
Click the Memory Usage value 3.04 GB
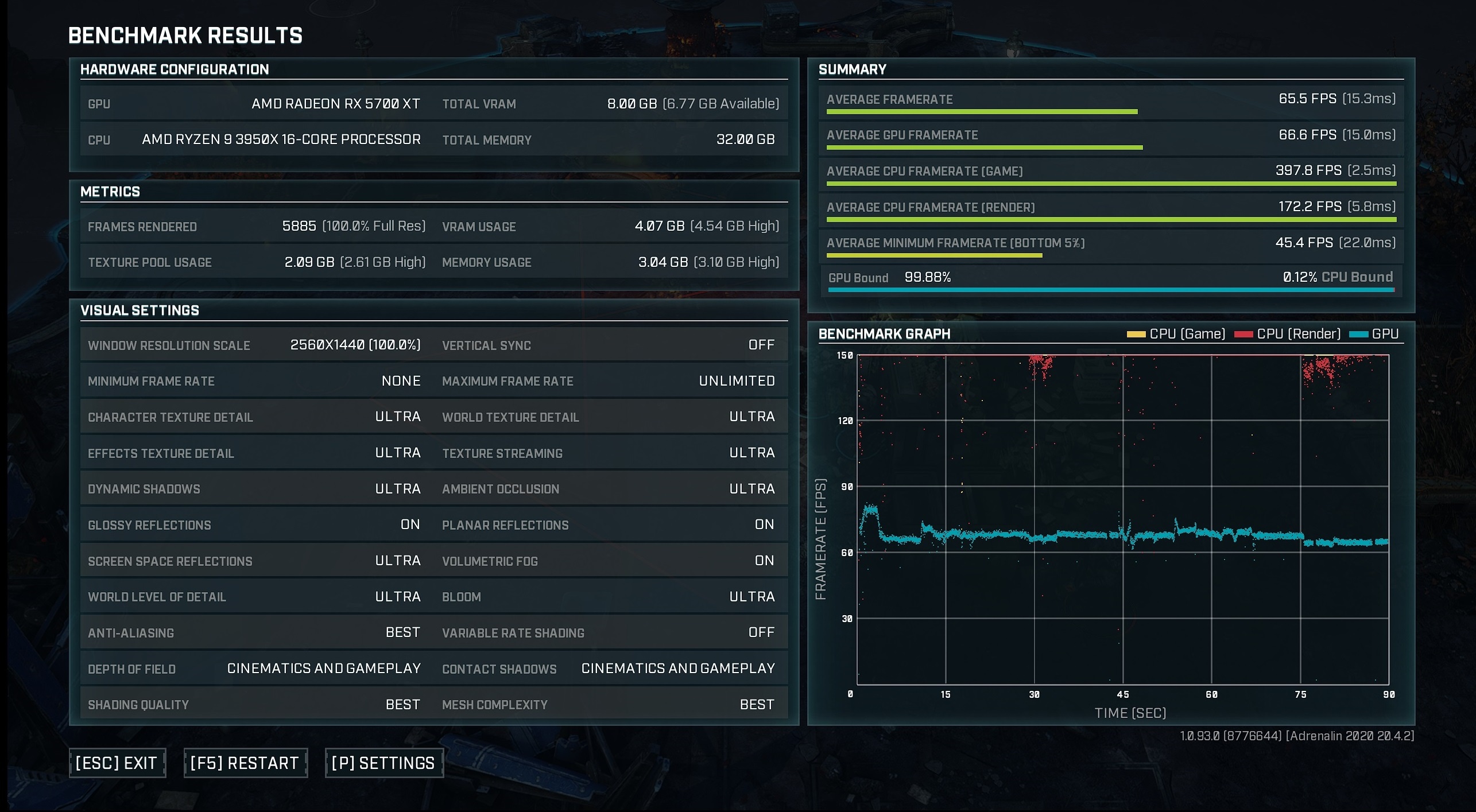click(x=663, y=262)
